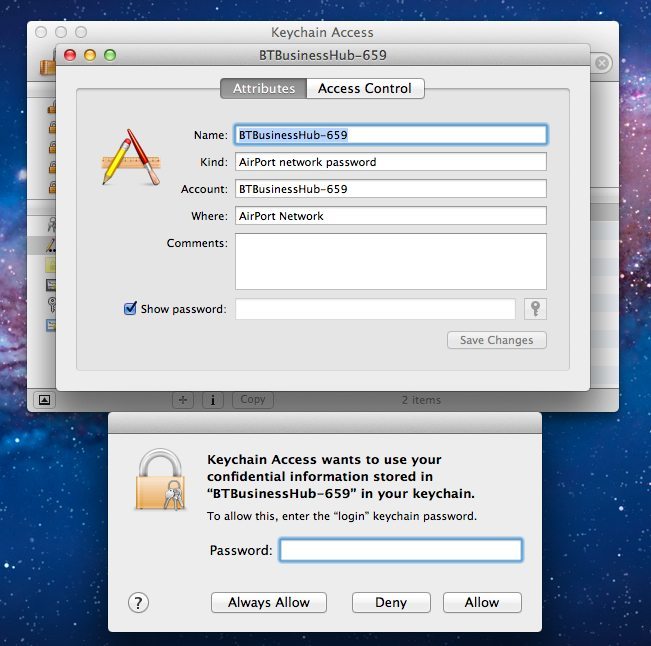The width and height of the screenshot is (651, 646).
Task: Click the Save Changes button
Action: 497,340
